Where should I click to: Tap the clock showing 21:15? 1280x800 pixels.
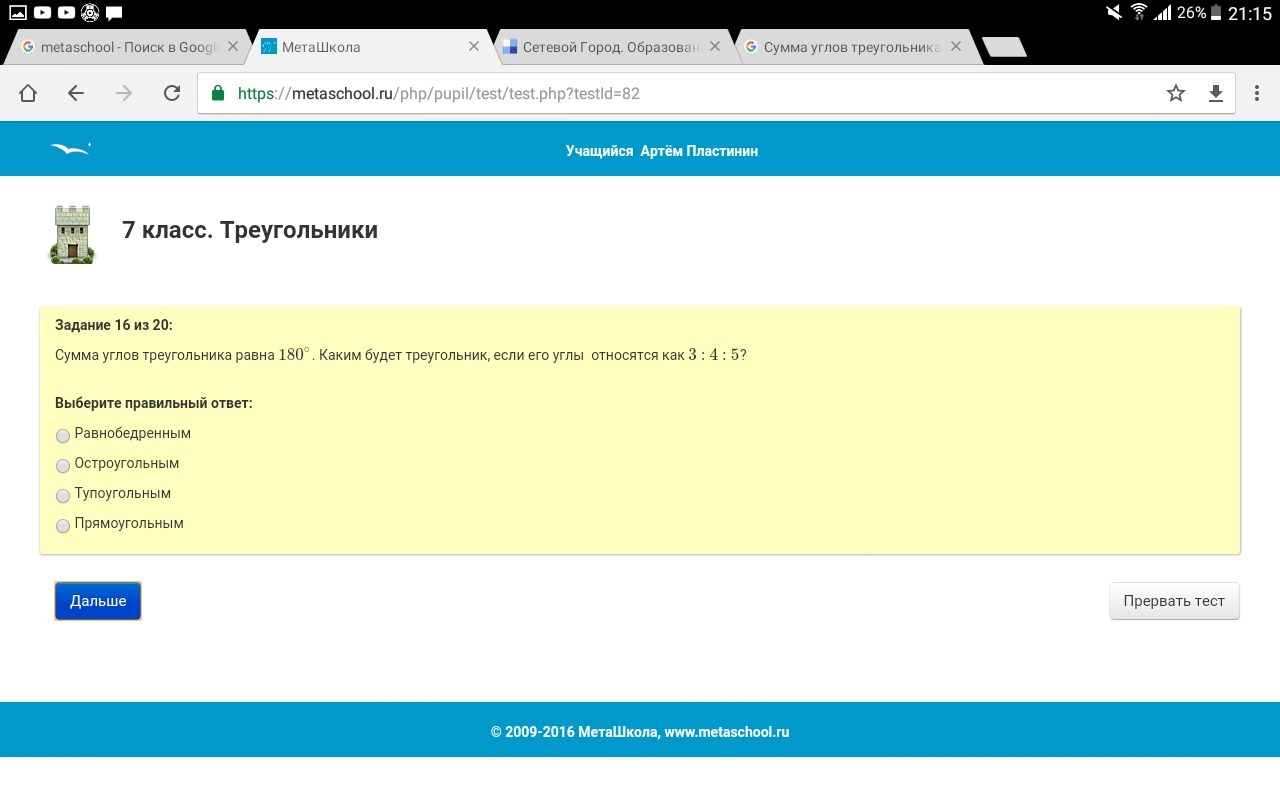point(1250,13)
